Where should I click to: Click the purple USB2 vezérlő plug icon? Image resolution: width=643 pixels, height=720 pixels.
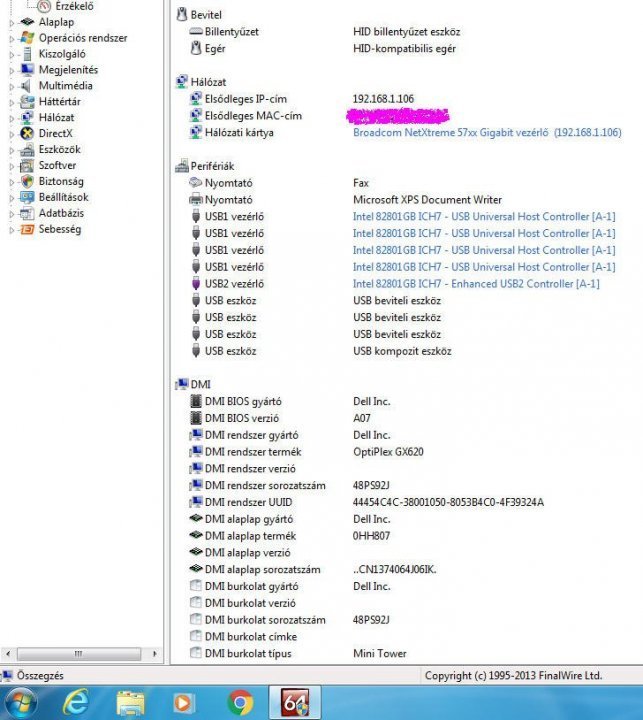[196, 283]
